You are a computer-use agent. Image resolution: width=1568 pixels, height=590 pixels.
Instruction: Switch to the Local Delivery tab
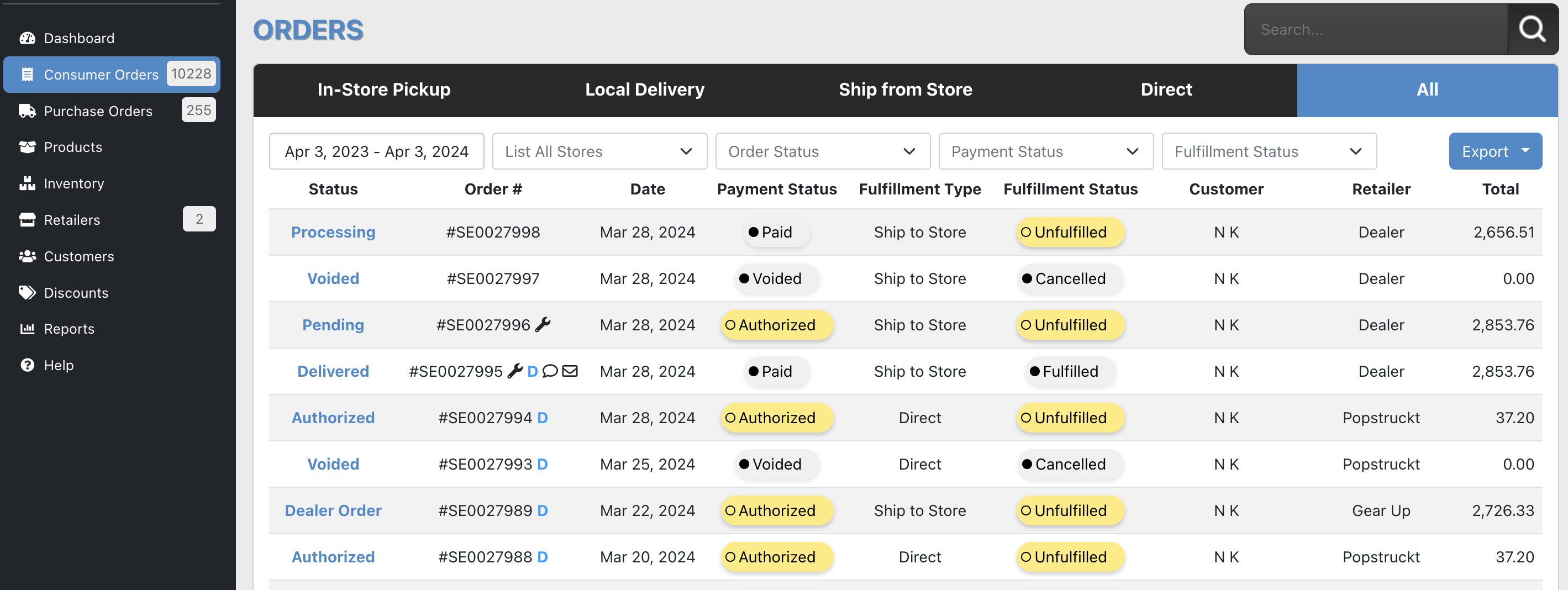645,89
